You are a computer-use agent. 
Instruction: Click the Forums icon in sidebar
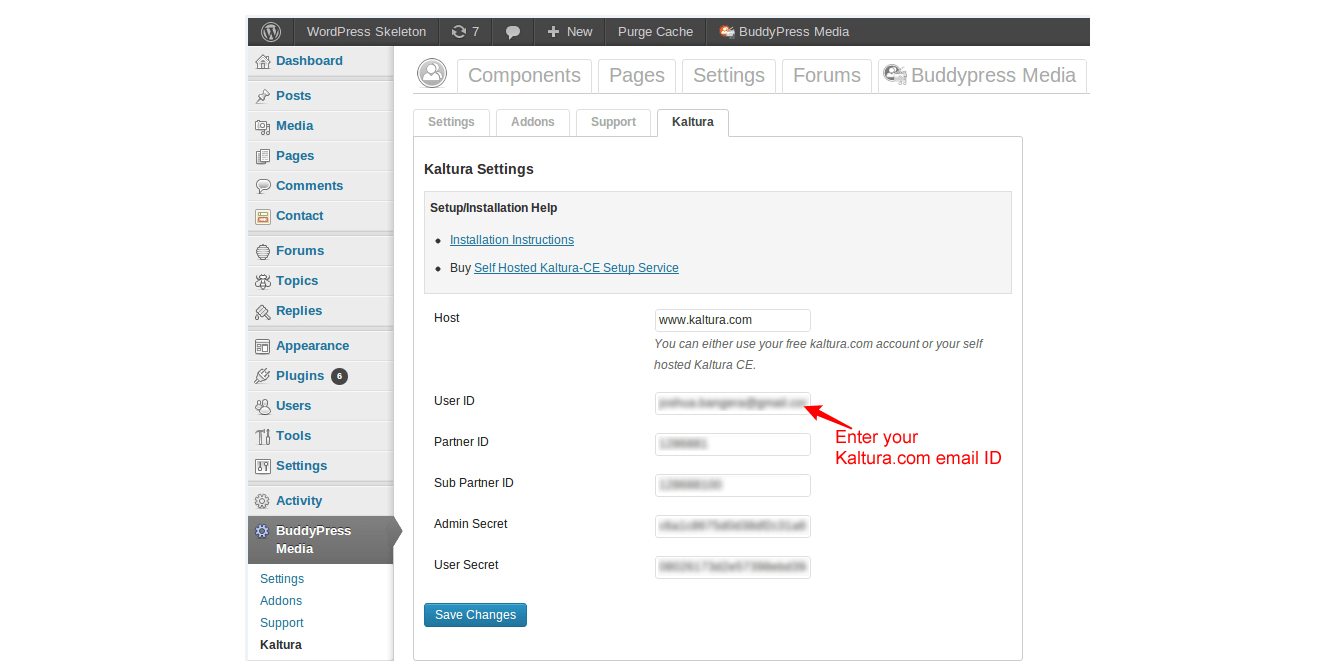pos(263,252)
